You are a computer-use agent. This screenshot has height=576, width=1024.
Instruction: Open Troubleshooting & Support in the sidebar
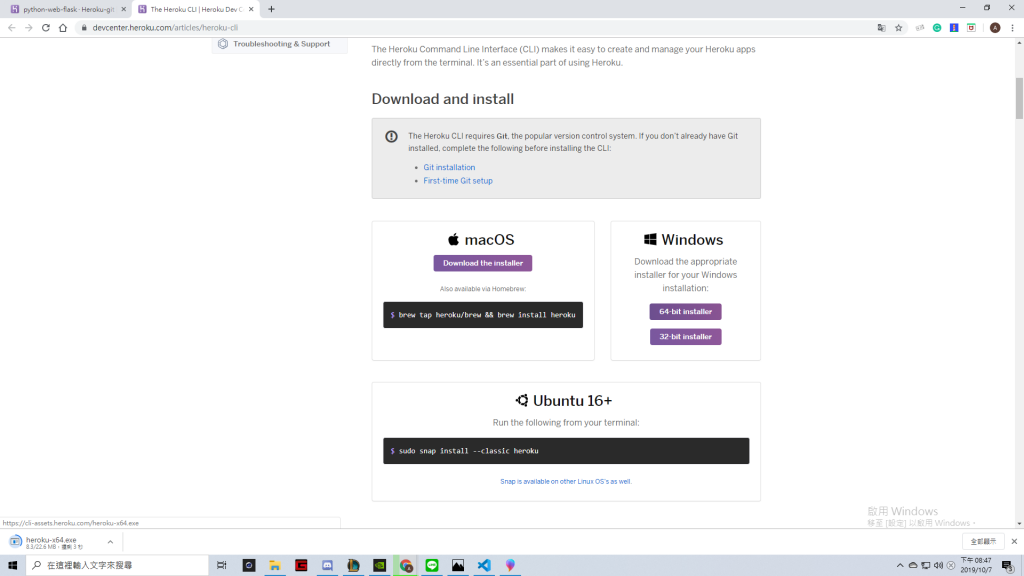coord(281,44)
